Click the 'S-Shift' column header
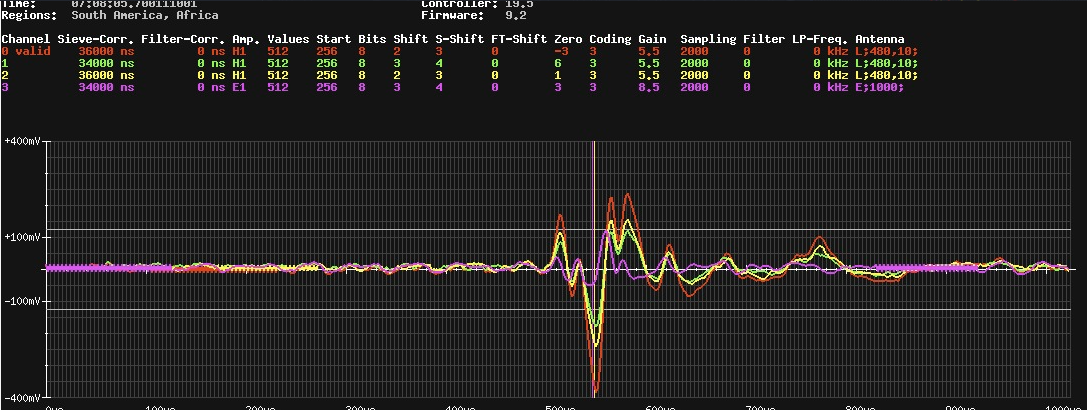 point(460,40)
